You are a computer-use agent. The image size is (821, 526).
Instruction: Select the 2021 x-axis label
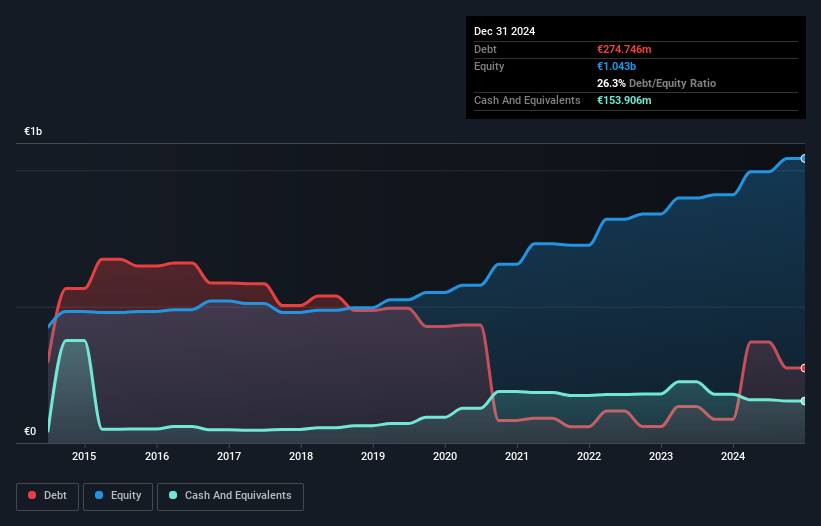click(517, 456)
